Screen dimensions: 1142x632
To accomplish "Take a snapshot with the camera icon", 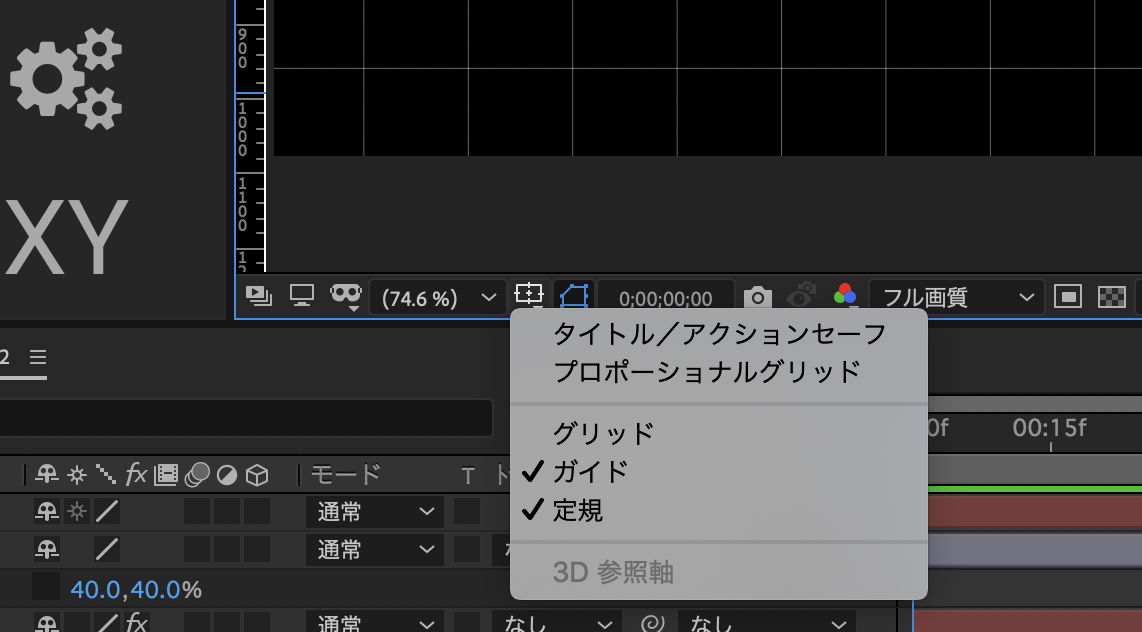I will coord(758,296).
